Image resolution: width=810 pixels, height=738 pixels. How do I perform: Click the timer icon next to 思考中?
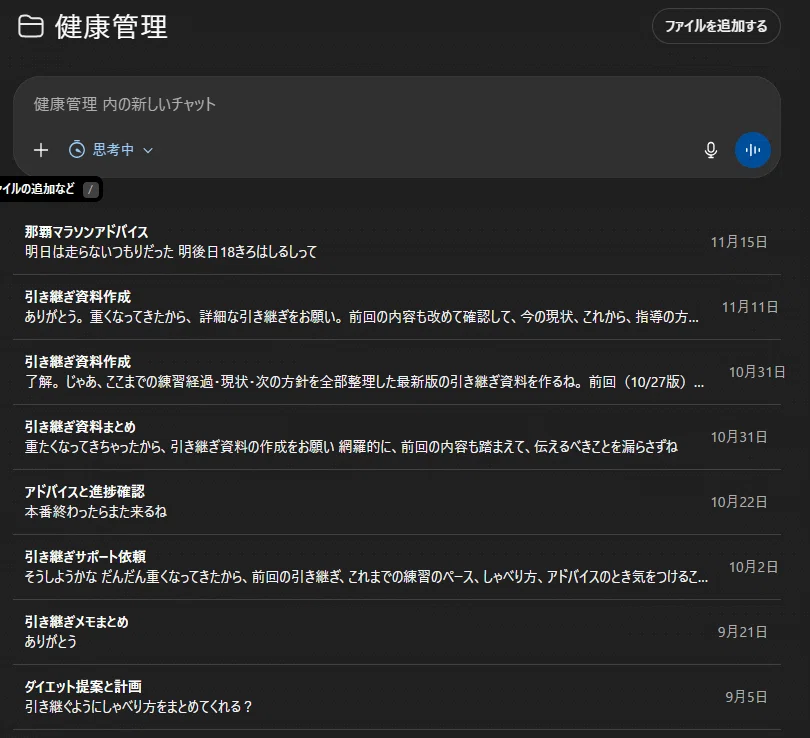[x=77, y=150]
